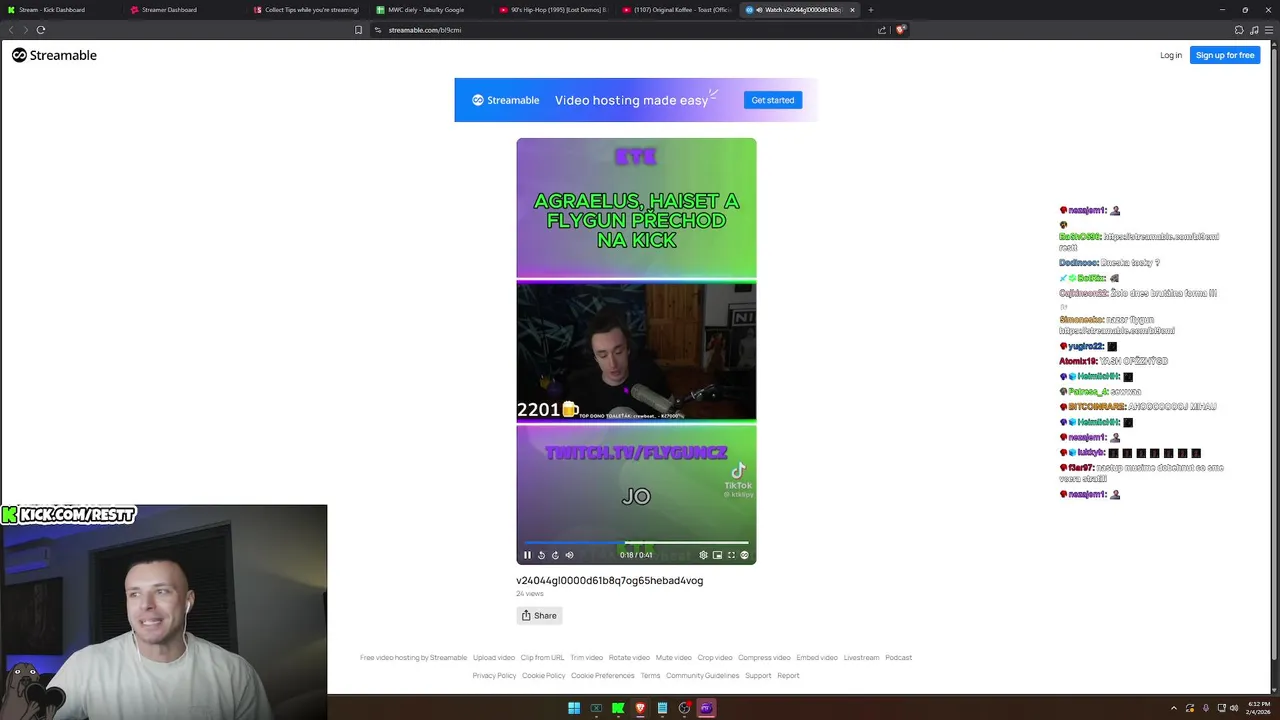Click the skip forward icon in player
Image resolution: width=1280 pixels, height=720 pixels.
[x=555, y=555]
